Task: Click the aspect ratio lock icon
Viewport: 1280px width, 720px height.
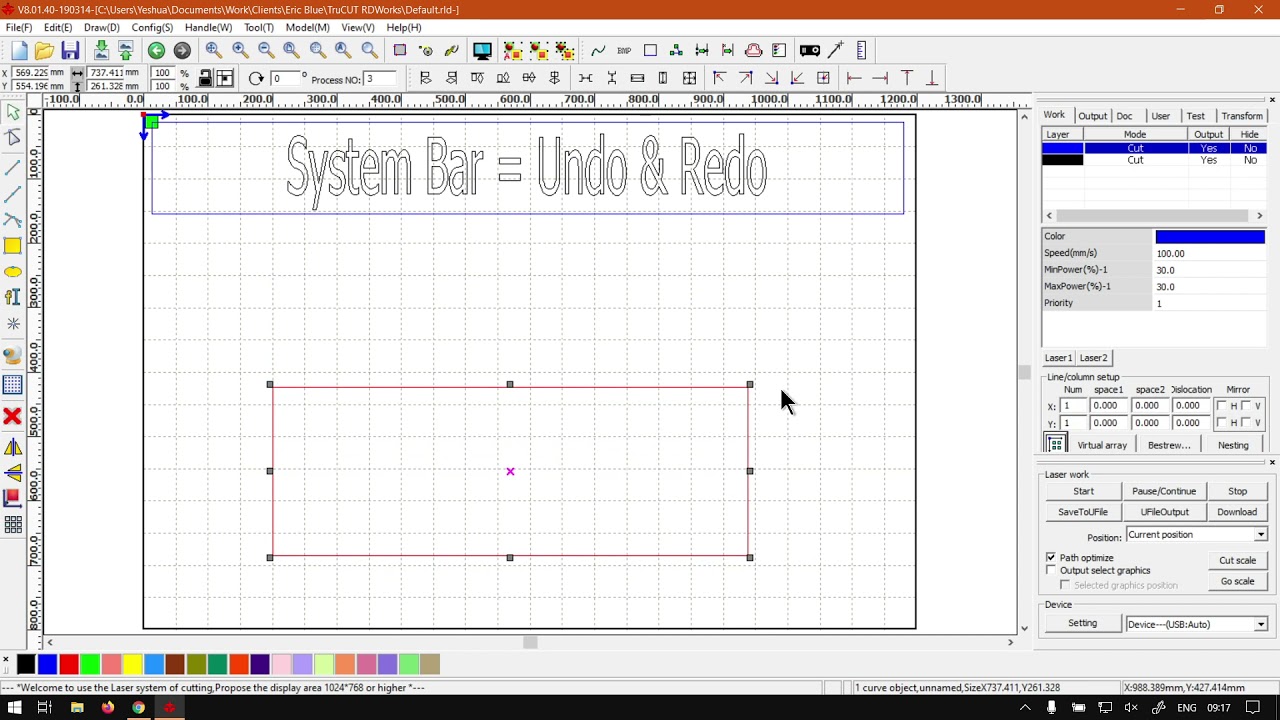Action: tap(205, 79)
